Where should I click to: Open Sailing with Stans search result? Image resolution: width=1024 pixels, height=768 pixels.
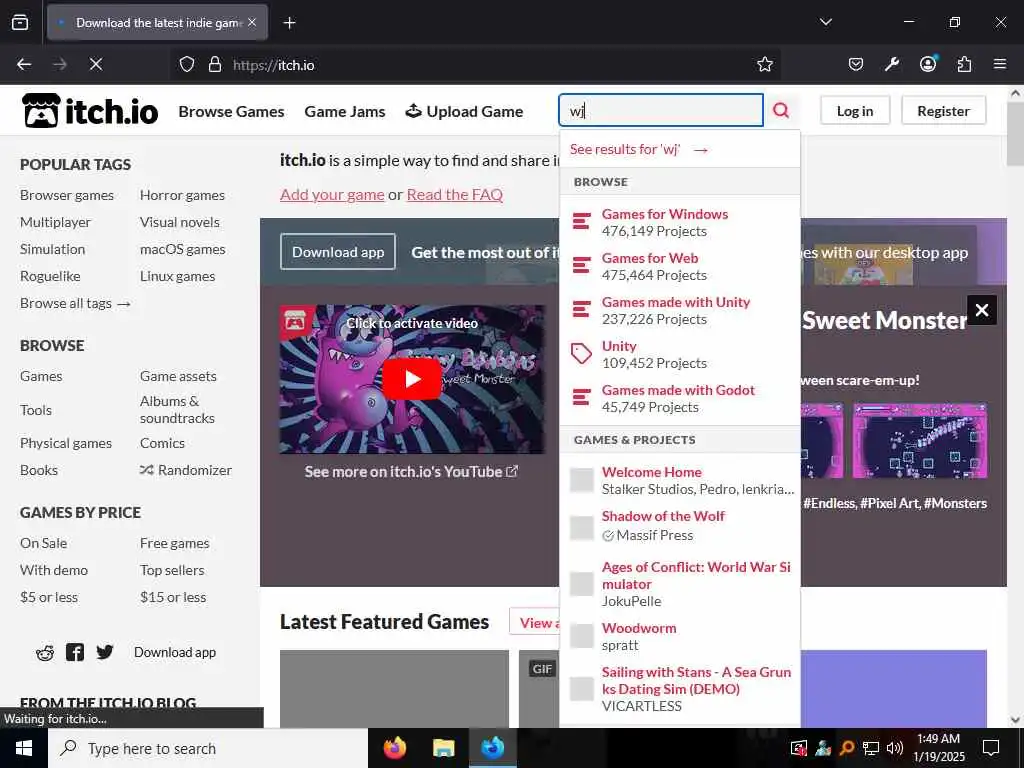point(680,689)
